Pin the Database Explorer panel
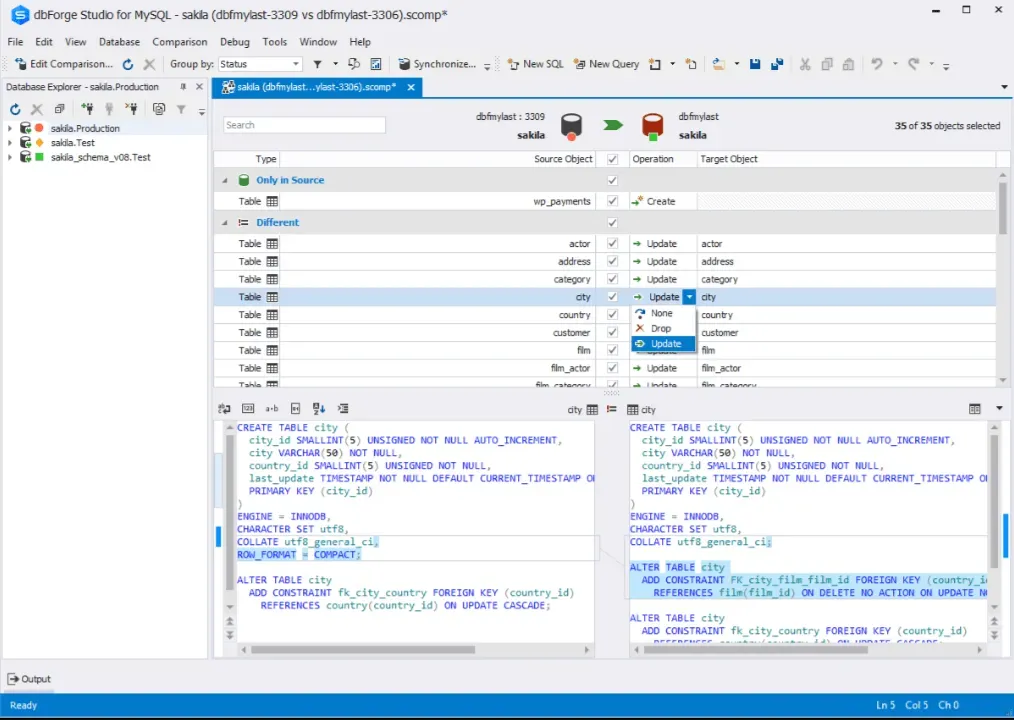 click(x=183, y=87)
